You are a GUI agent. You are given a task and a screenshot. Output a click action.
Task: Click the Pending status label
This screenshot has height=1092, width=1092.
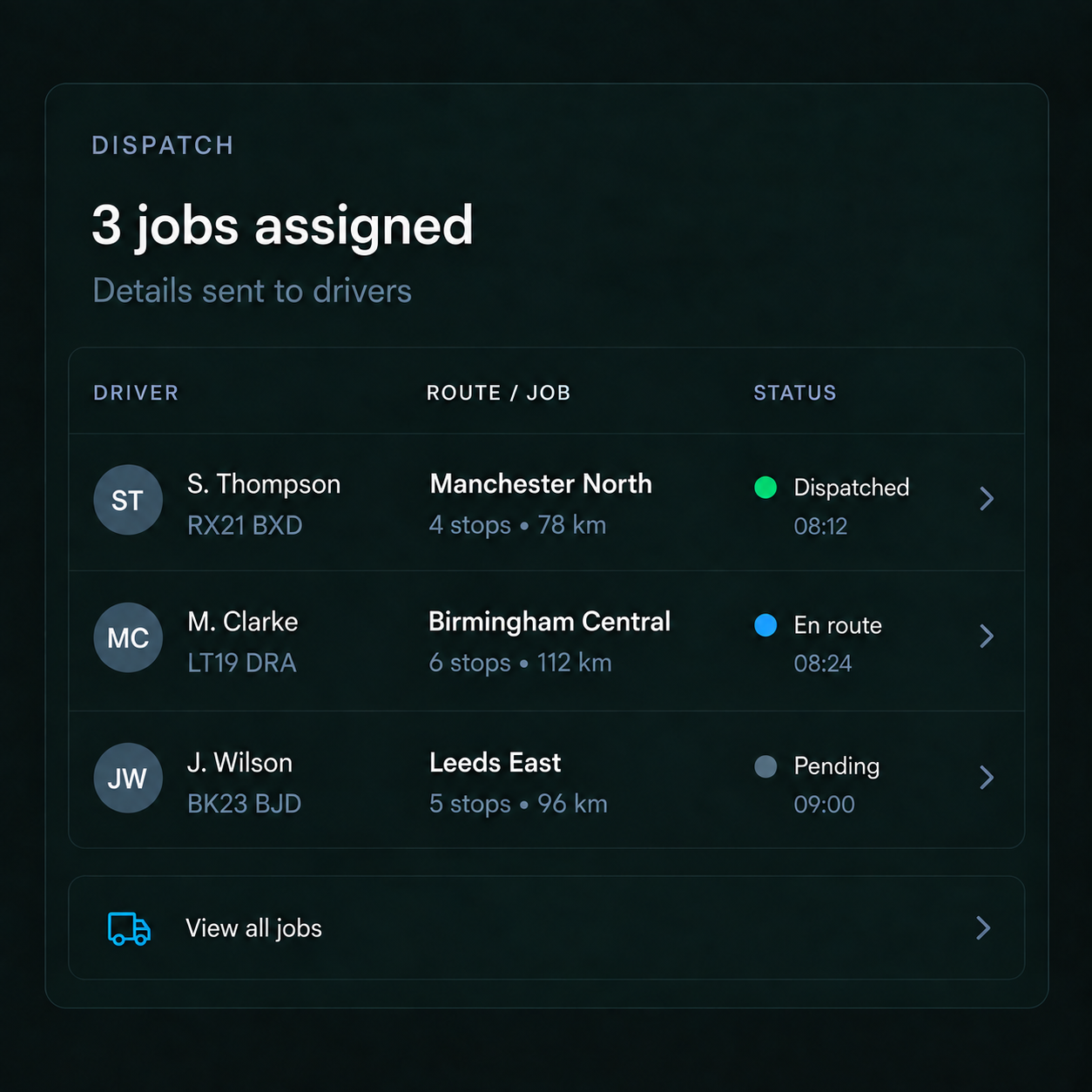coord(837,766)
